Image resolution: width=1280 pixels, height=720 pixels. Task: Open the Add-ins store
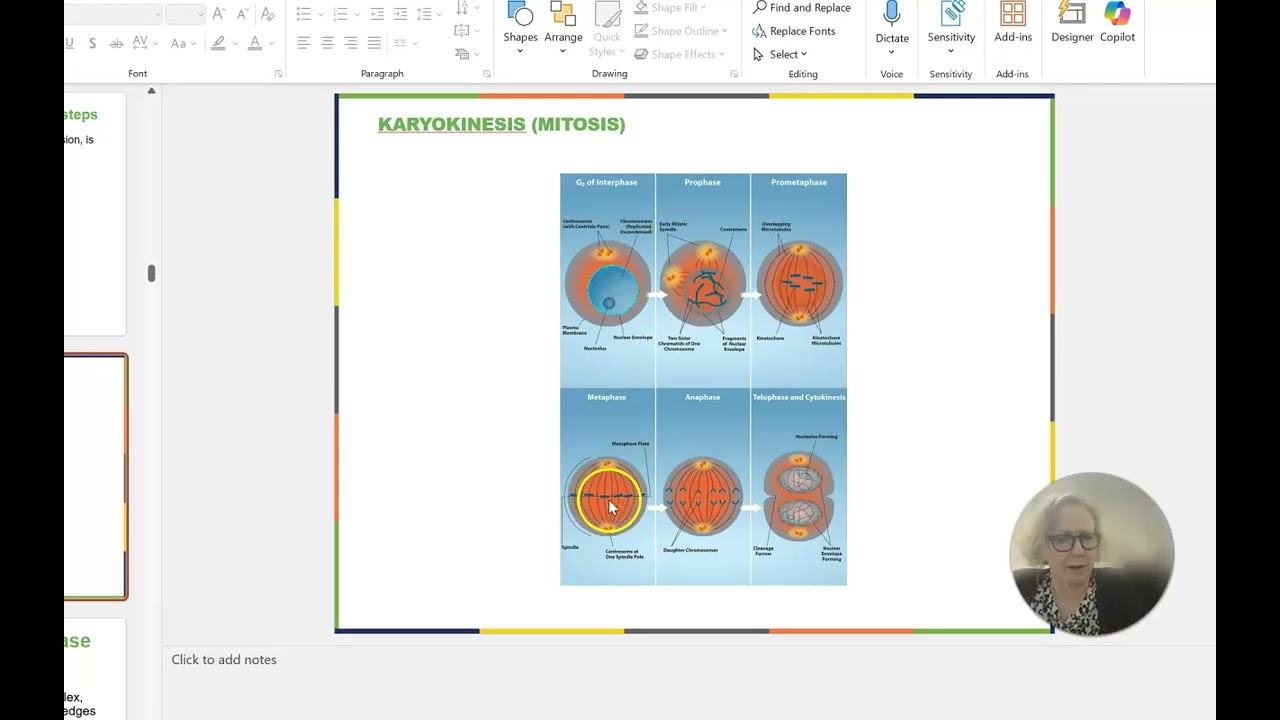pyautogui.click(x=1013, y=24)
